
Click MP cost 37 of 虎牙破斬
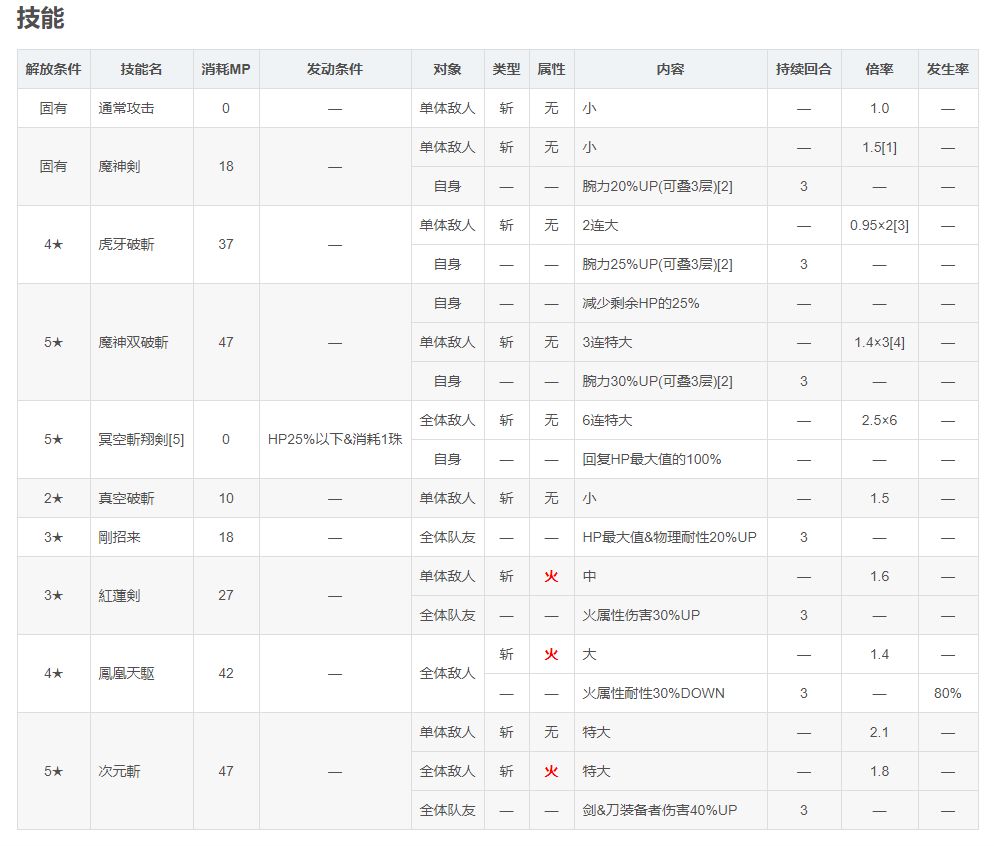click(226, 245)
